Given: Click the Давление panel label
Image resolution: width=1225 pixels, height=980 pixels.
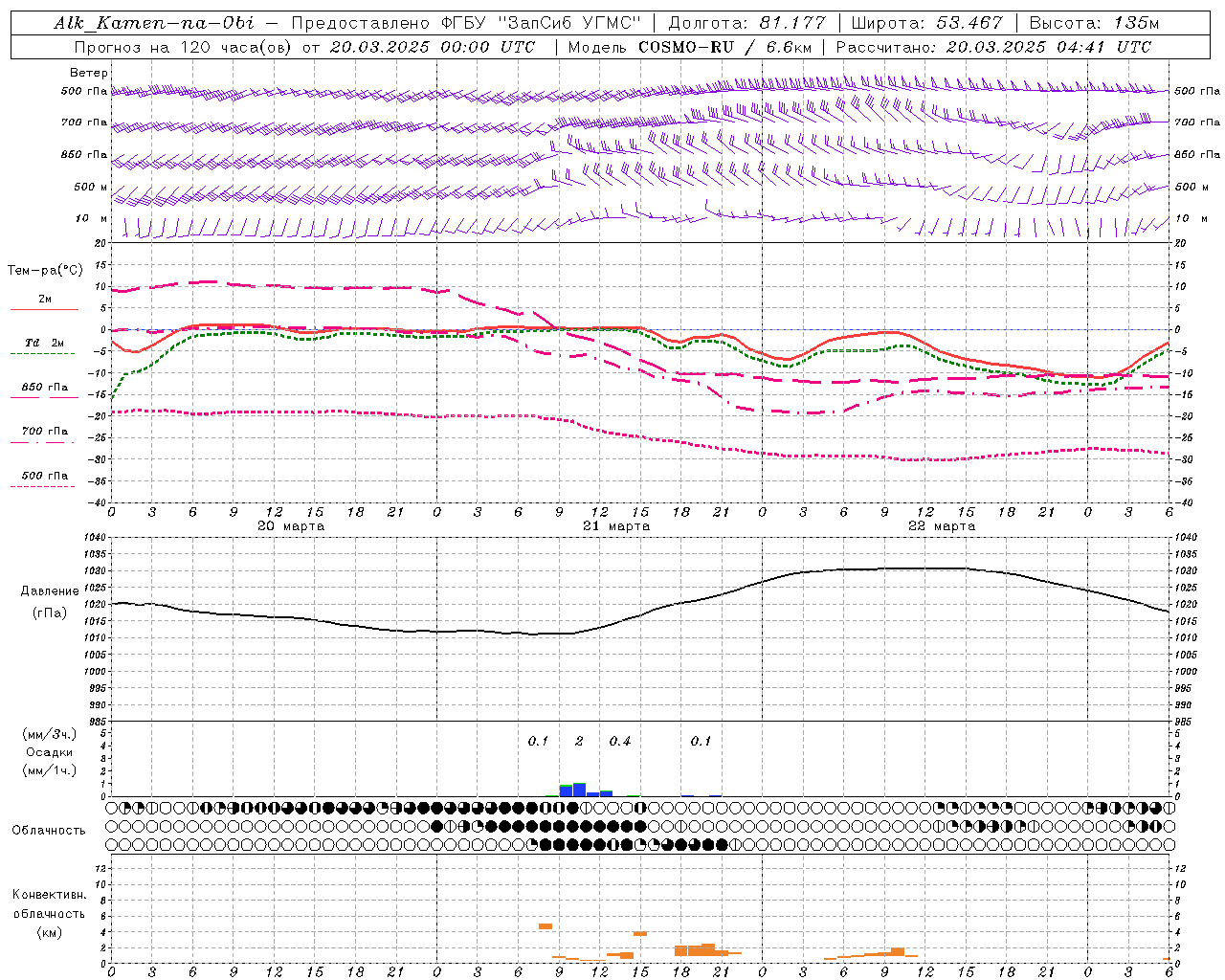Looking at the screenshot, I should coord(50,591).
